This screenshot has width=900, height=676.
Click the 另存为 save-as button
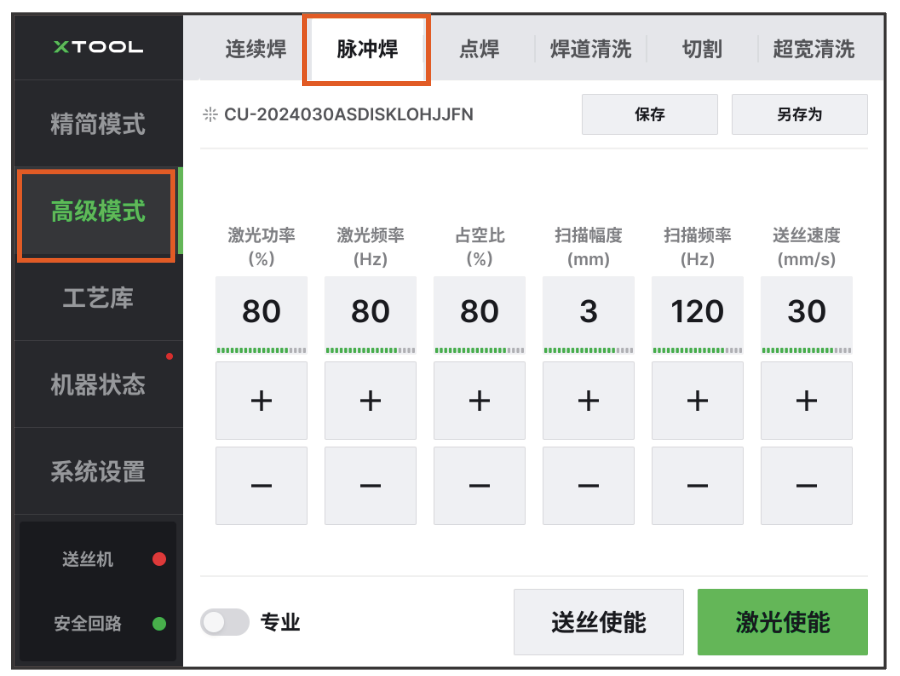(x=799, y=114)
